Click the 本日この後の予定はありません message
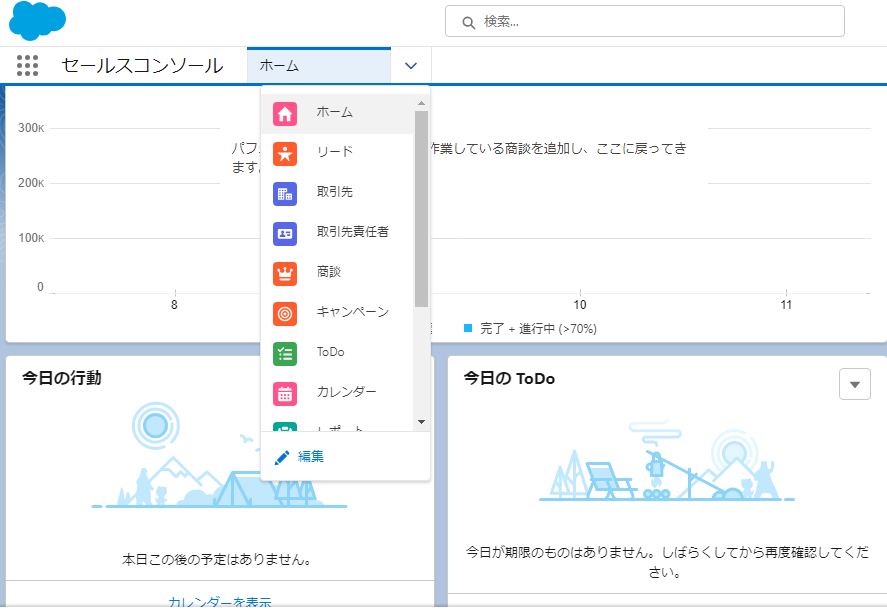This screenshot has width=887, height=610. click(217, 560)
